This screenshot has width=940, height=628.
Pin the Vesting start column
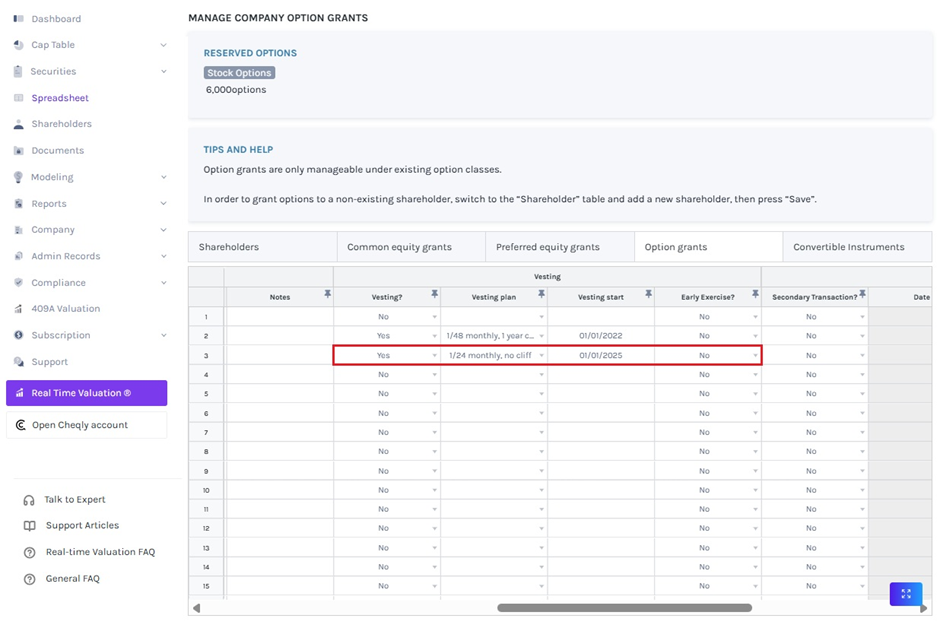[x=648, y=294]
